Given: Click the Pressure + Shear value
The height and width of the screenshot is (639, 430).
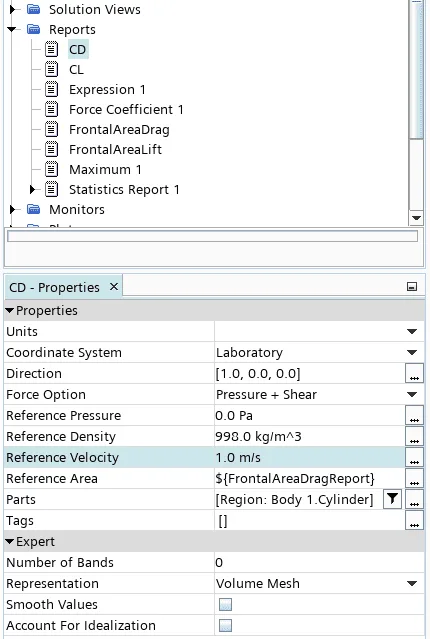Looking at the screenshot, I should pyautogui.click(x=266, y=394).
